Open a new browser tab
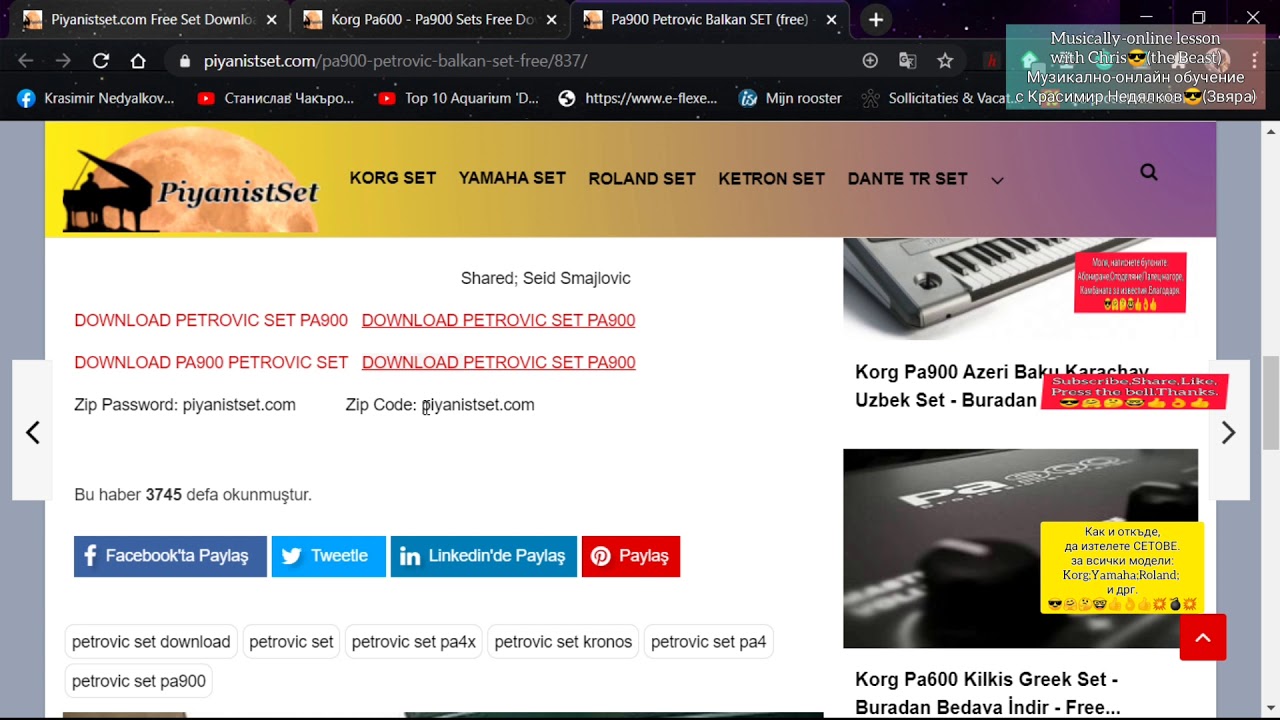Screen dimensions: 1280x720 tap(876, 20)
